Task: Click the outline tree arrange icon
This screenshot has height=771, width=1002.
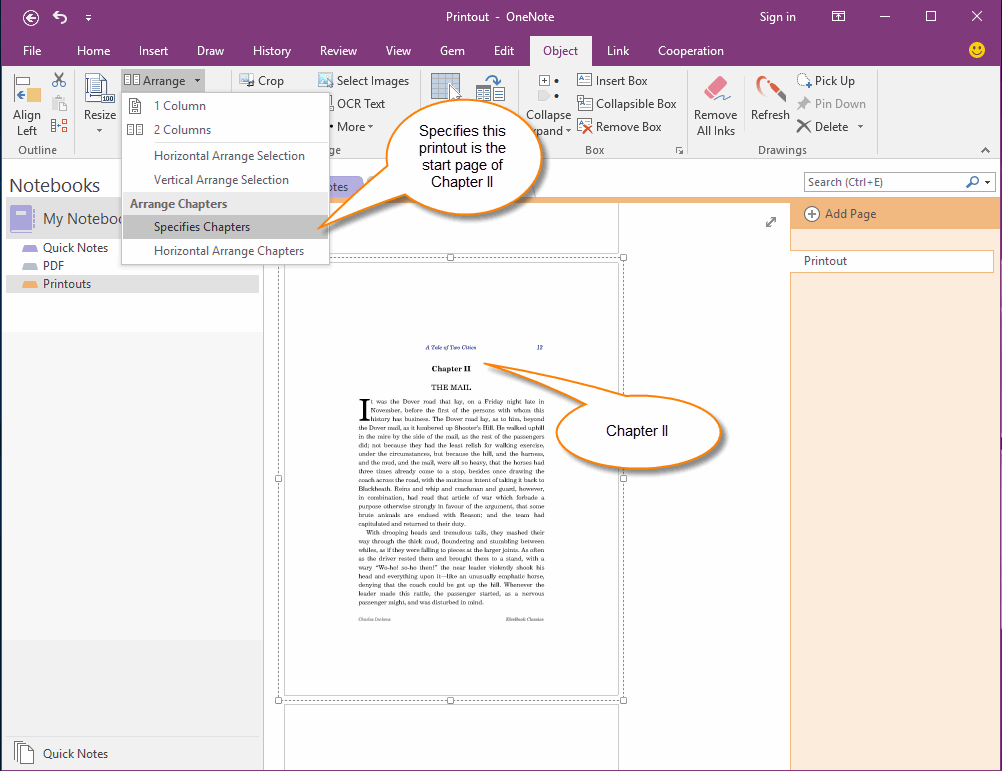Action: 59,126
